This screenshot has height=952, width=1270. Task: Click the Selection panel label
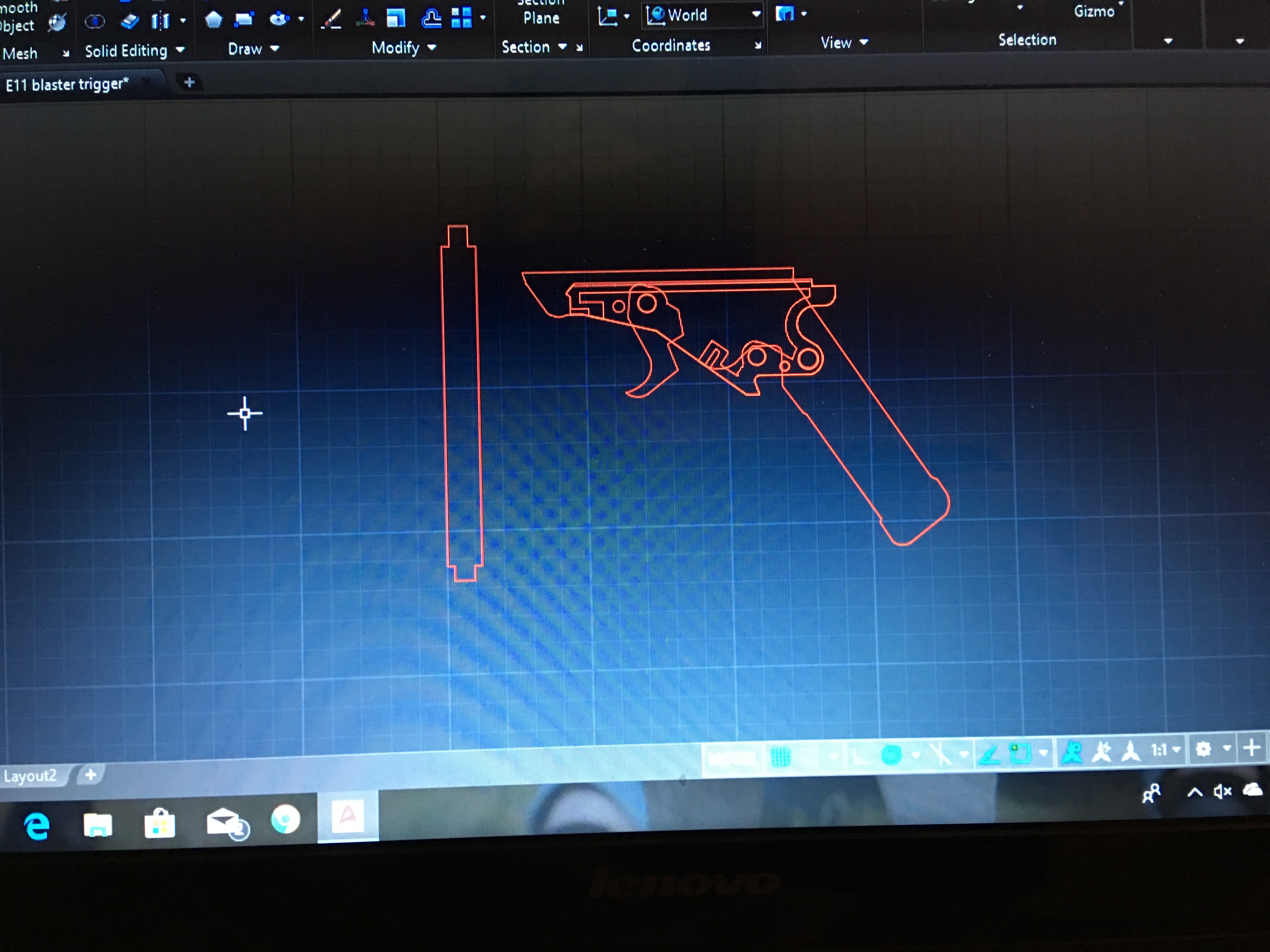click(x=1027, y=40)
